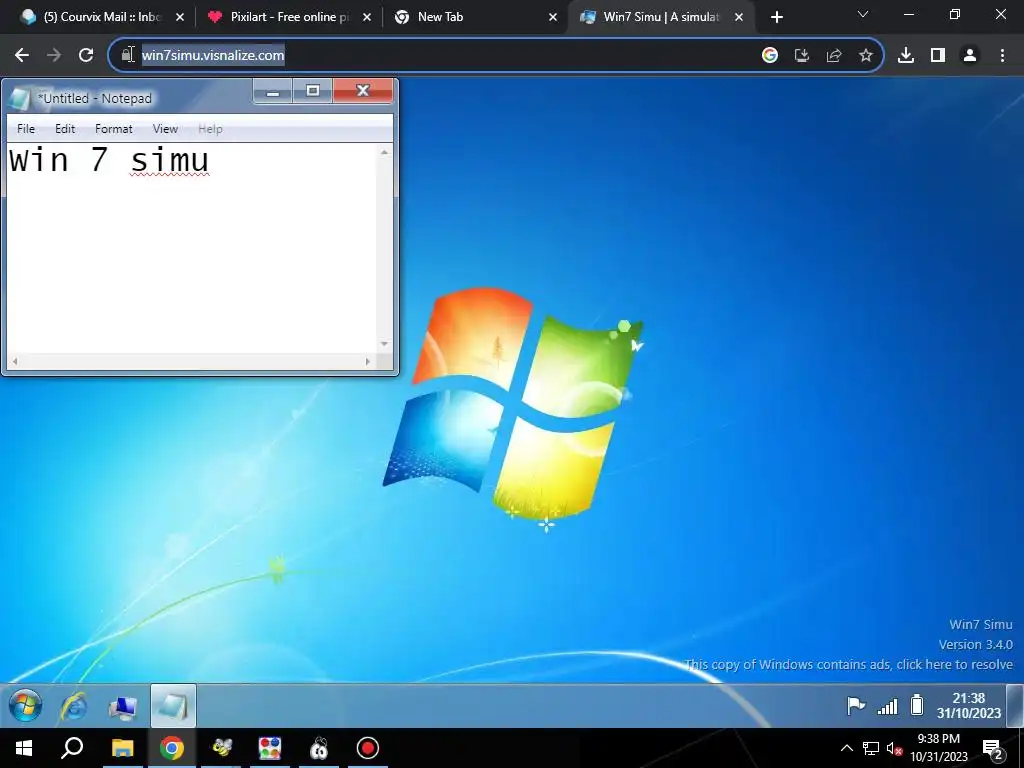Click the Action Center flag icon
1024x768 pixels.
pos(856,706)
